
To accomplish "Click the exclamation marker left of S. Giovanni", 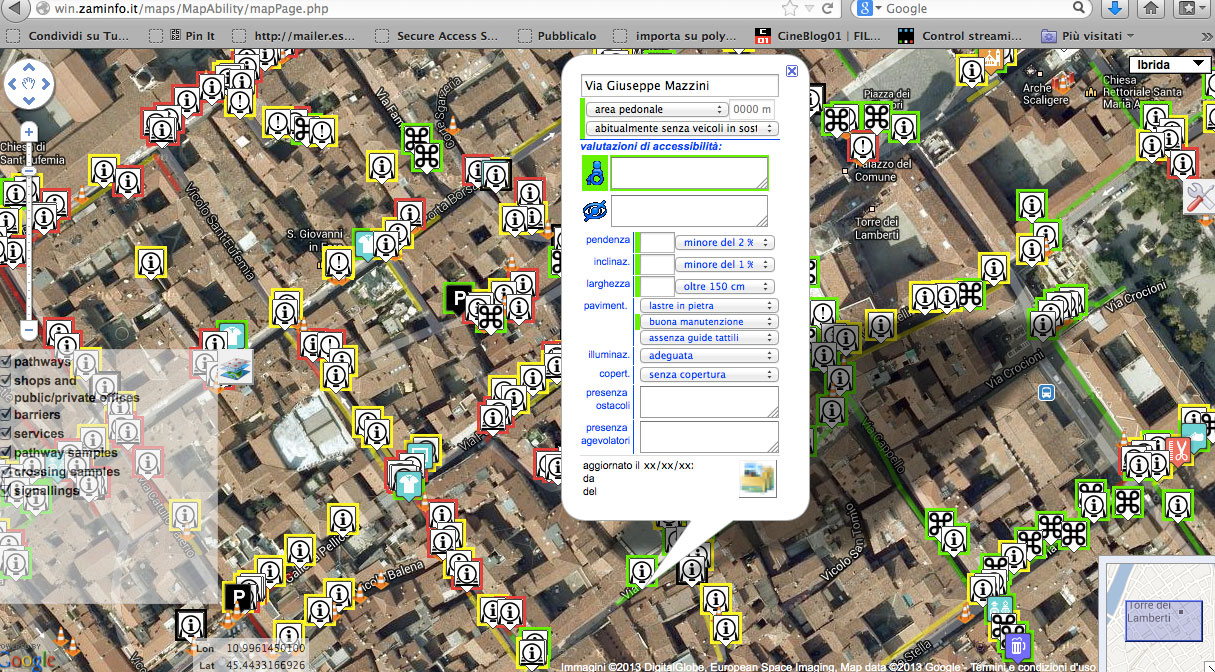I will click(x=337, y=263).
